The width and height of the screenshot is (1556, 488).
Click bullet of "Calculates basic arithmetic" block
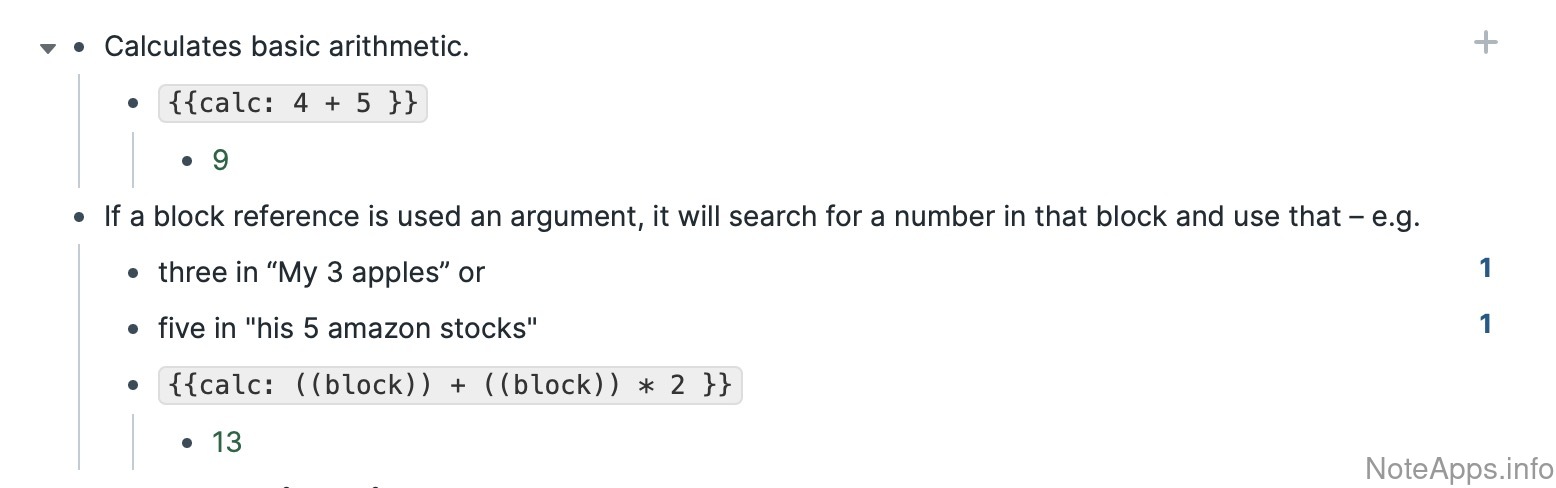click(x=80, y=47)
